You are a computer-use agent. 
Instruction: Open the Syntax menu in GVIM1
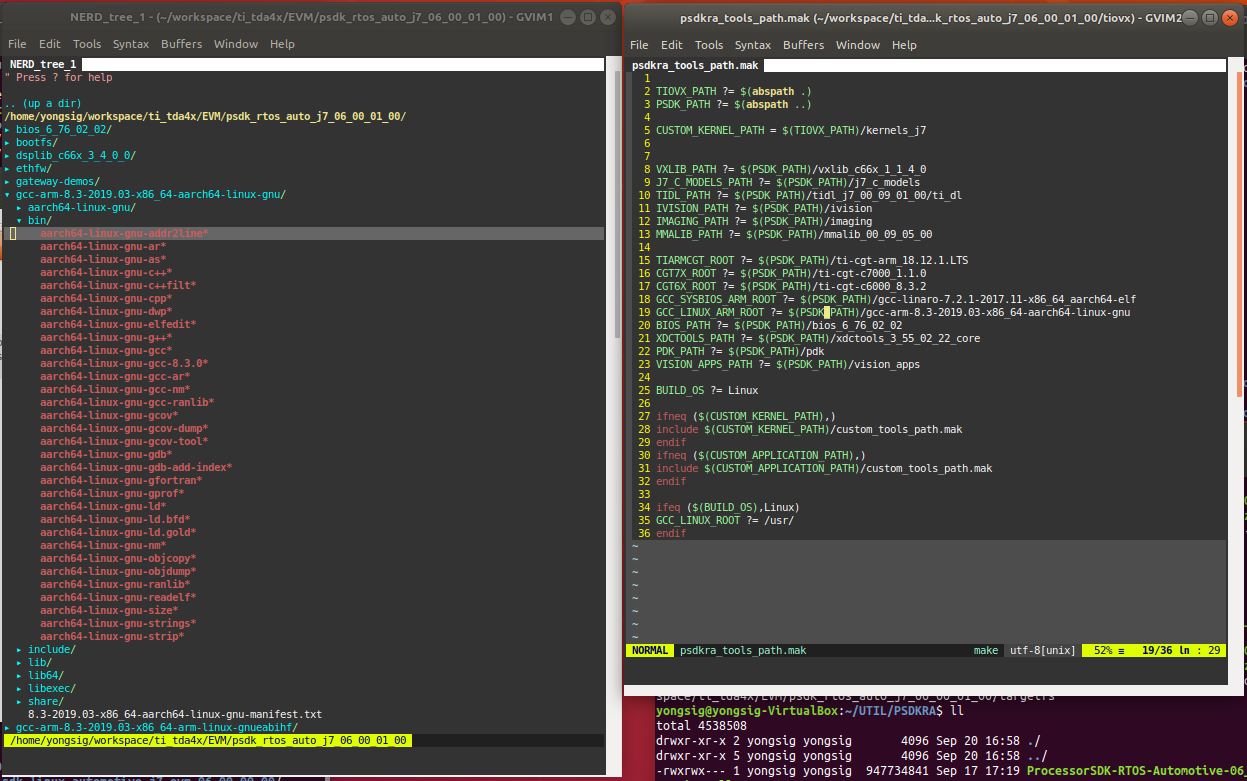pyautogui.click(x=131, y=44)
